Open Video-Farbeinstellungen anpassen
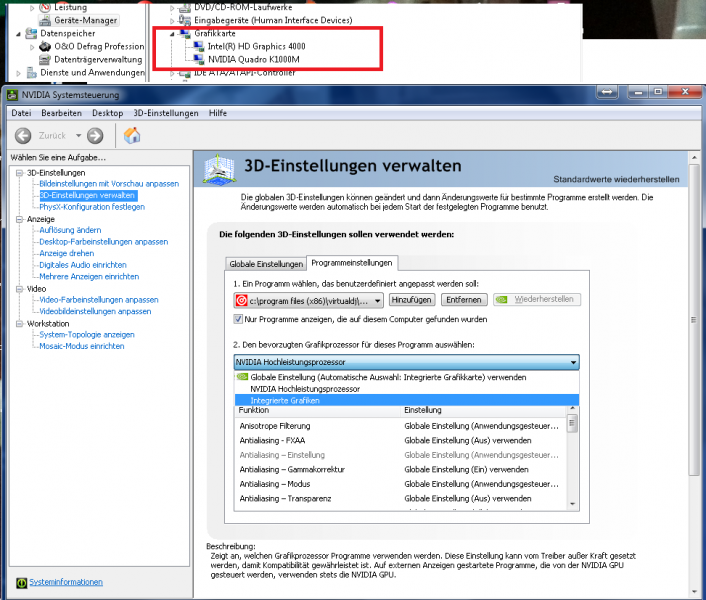The height and width of the screenshot is (600, 706). 99,300
